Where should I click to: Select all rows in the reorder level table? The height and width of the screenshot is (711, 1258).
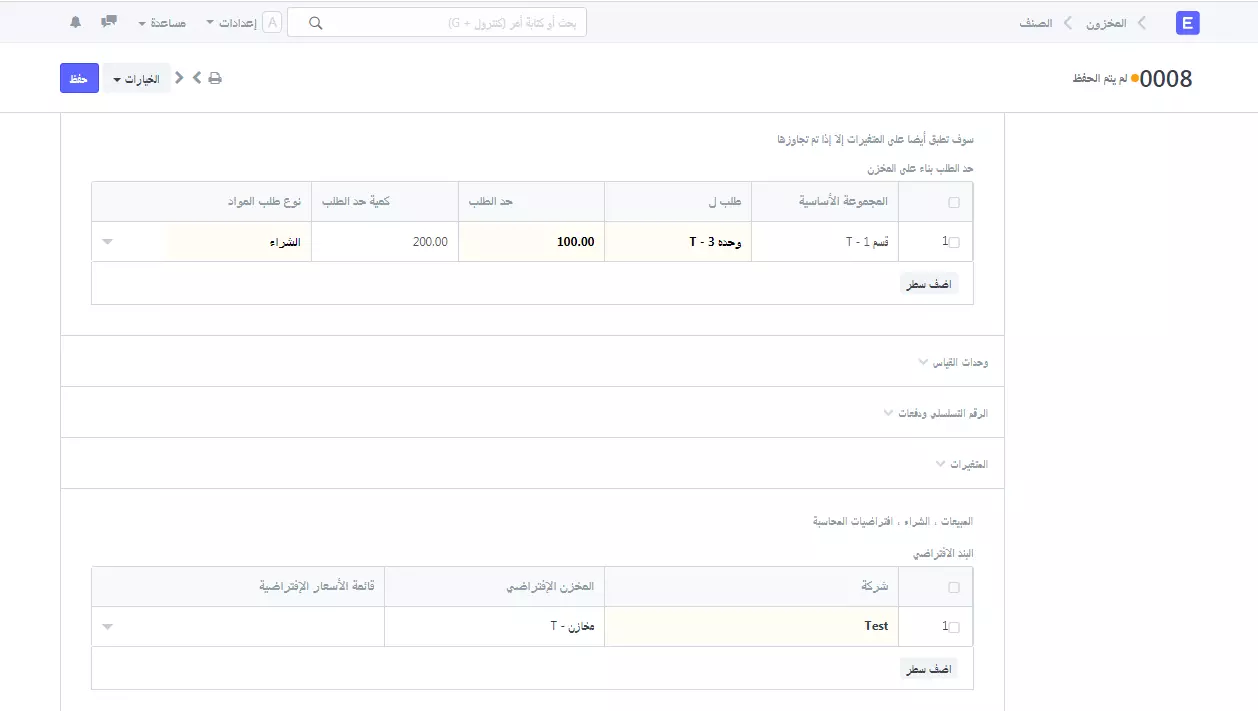pyautogui.click(x=953, y=202)
